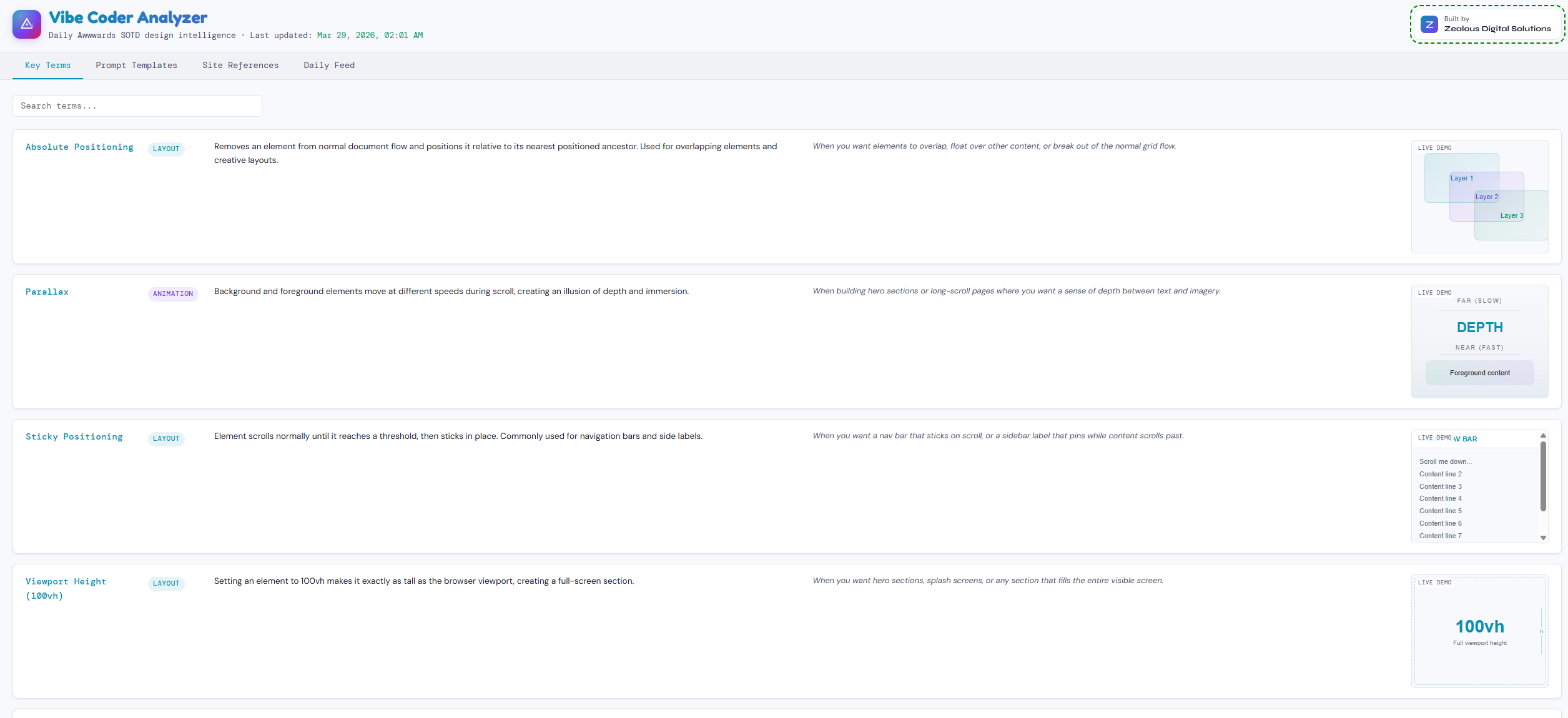Click the Zealous Digital Solutions Z icon
This screenshot has width=1568, height=718.
(1429, 24)
